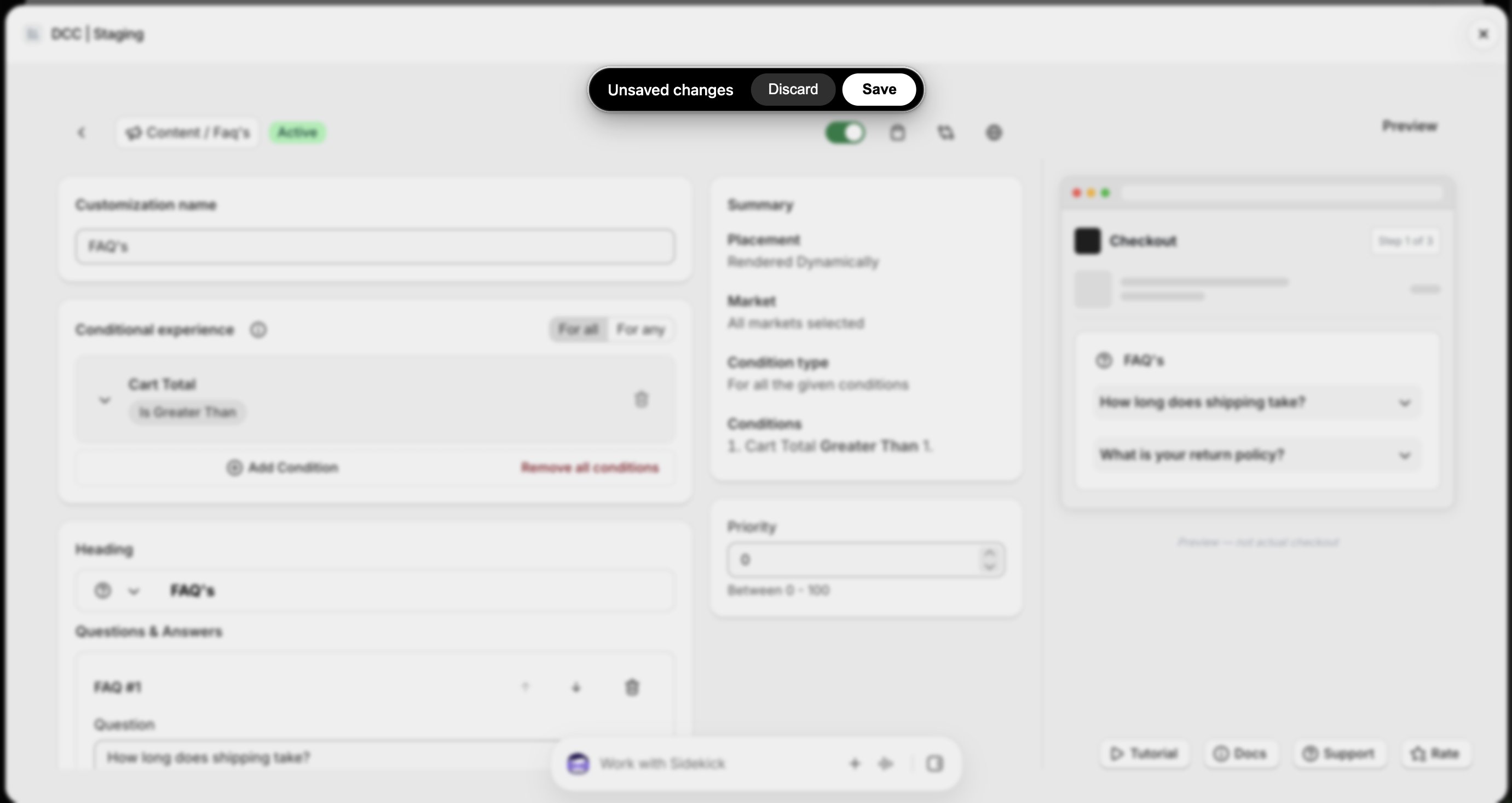Click the Sidekick voice waveform icon
The height and width of the screenshot is (803, 1512).
886,764
